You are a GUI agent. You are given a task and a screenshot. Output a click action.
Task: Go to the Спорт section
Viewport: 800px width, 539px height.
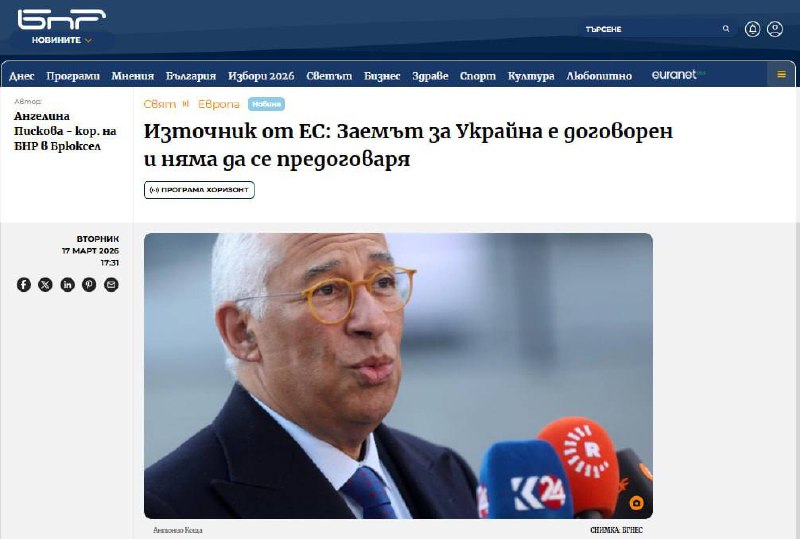click(478, 76)
